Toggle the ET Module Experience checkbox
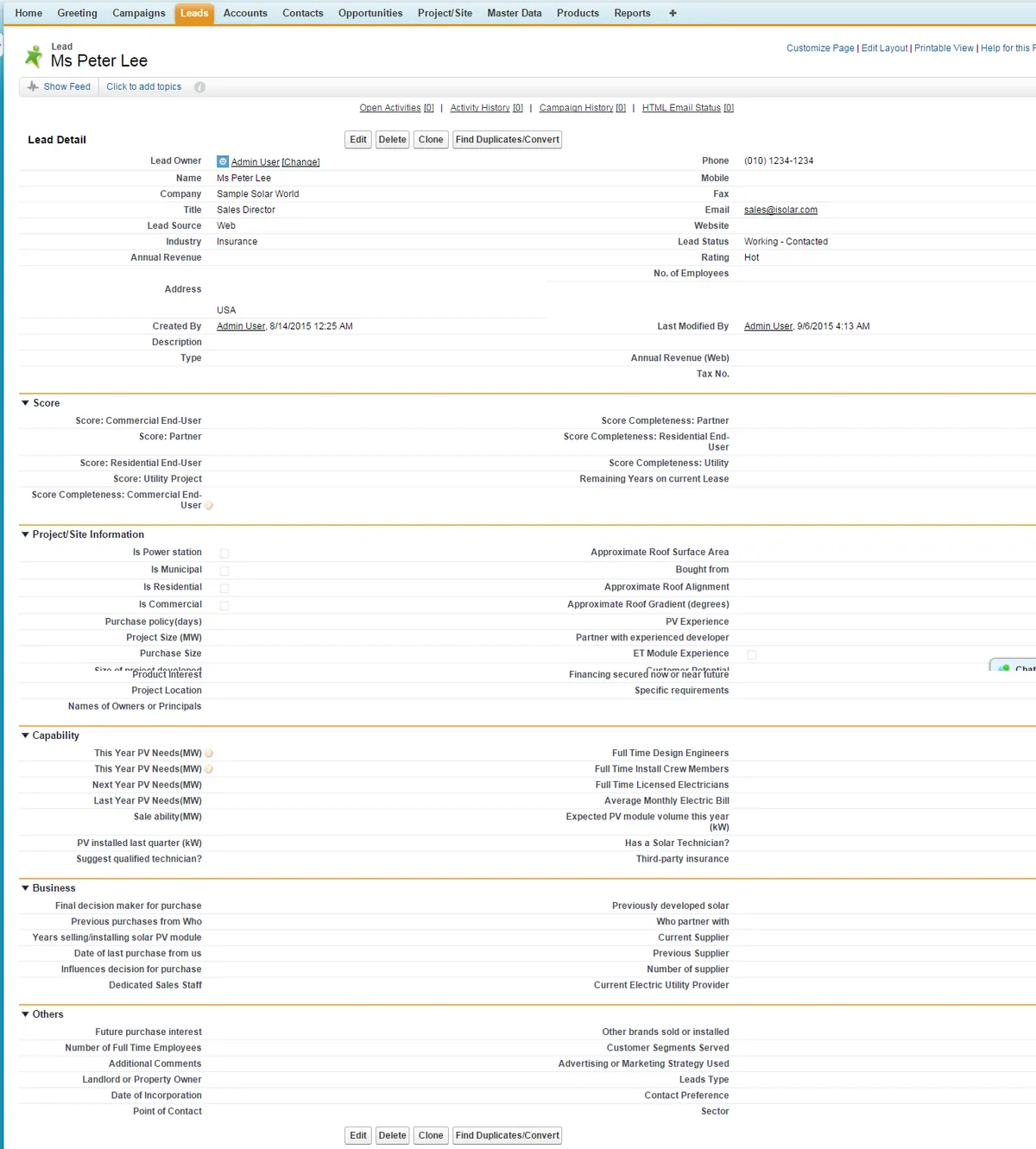Image resolution: width=1036 pixels, height=1149 pixels. tap(752, 655)
